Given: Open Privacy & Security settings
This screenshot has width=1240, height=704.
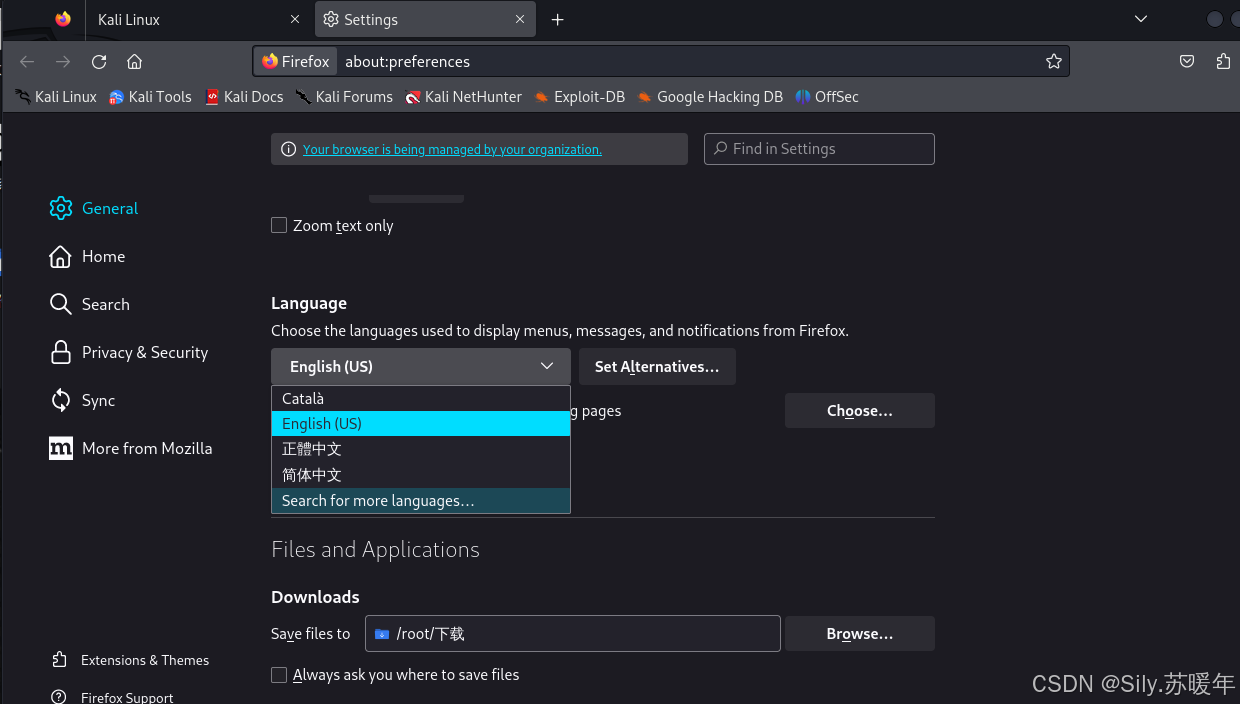Looking at the screenshot, I should 129,352.
